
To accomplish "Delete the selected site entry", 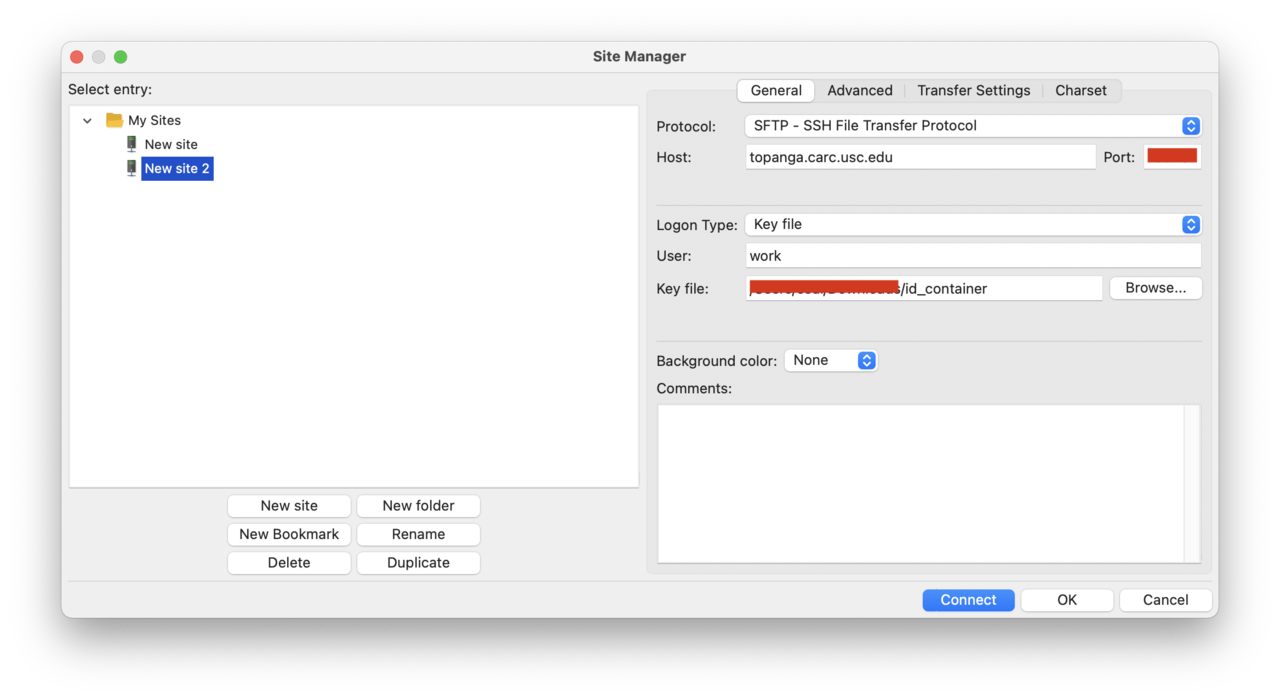I will click(289, 563).
